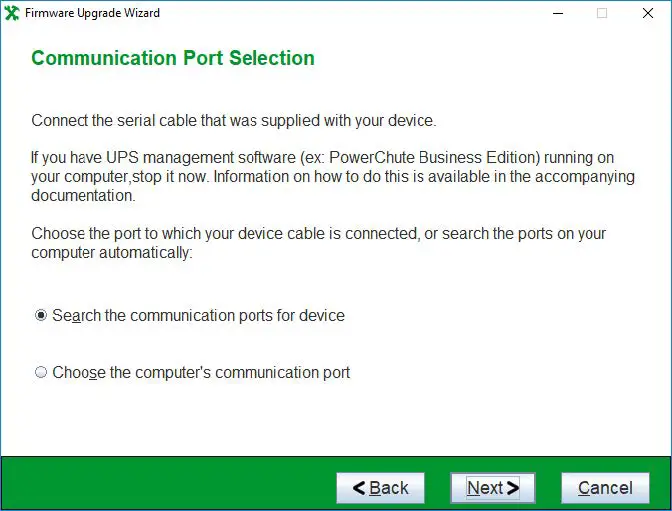Click the "Choose the computer's communication port" label text
This screenshot has height=511, width=672.
[201, 373]
